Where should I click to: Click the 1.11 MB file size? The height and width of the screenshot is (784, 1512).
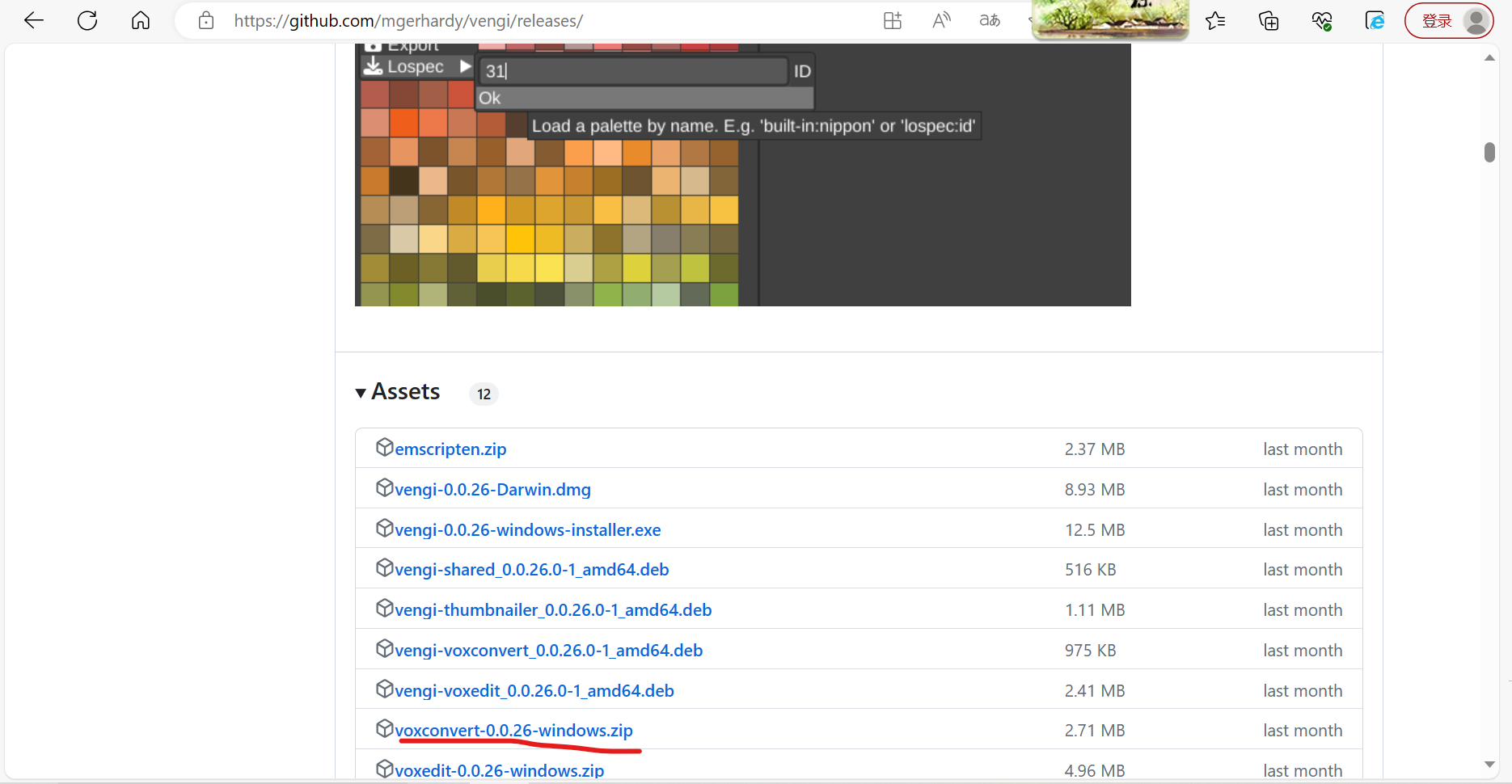[1095, 610]
